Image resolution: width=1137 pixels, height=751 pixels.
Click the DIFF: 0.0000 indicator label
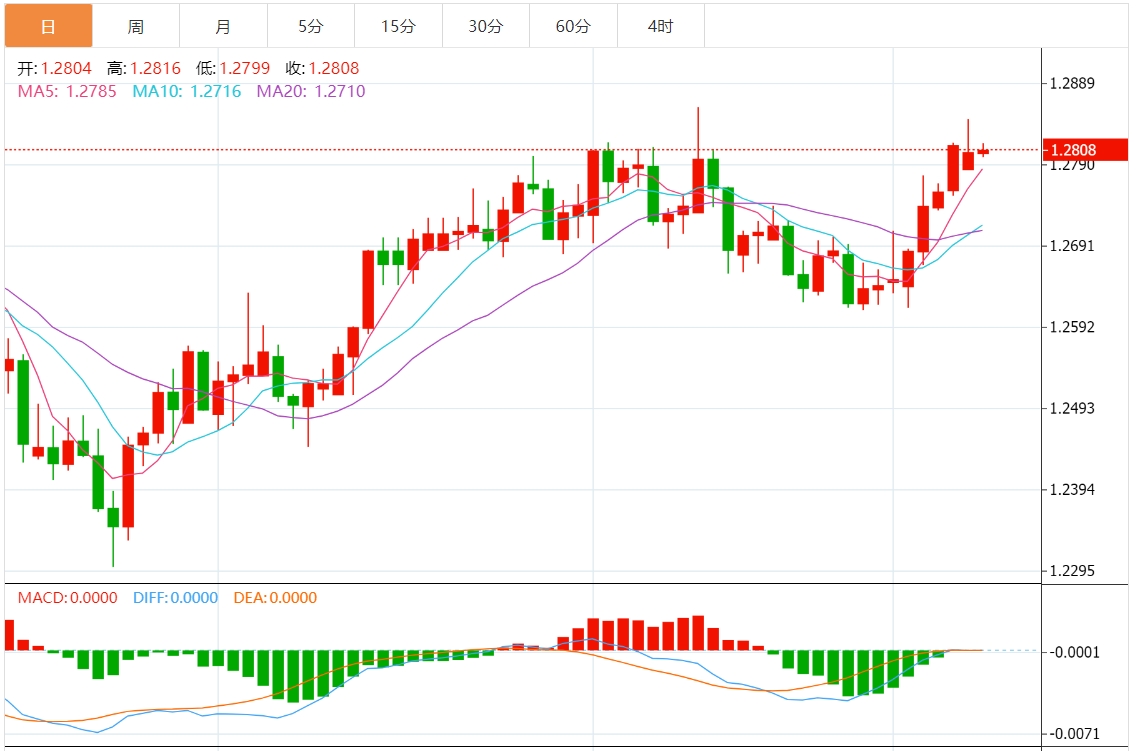point(175,598)
